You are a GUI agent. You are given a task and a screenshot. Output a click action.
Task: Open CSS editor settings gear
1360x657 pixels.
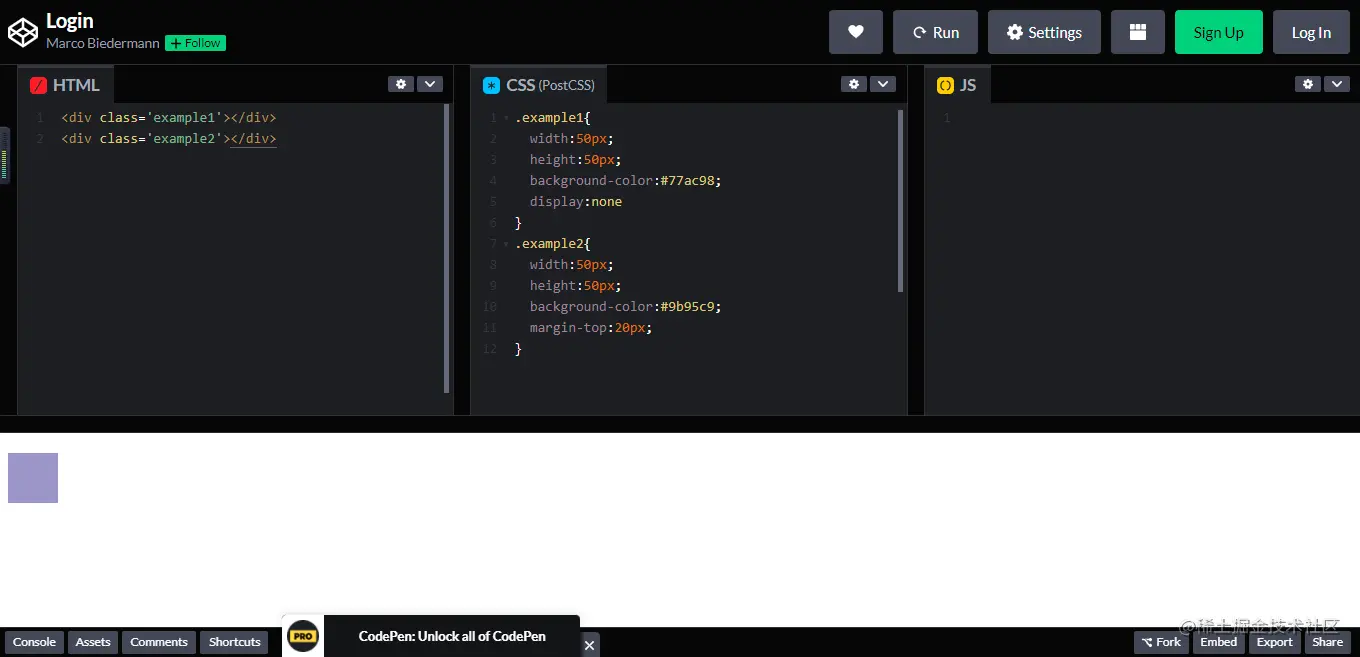coord(854,84)
